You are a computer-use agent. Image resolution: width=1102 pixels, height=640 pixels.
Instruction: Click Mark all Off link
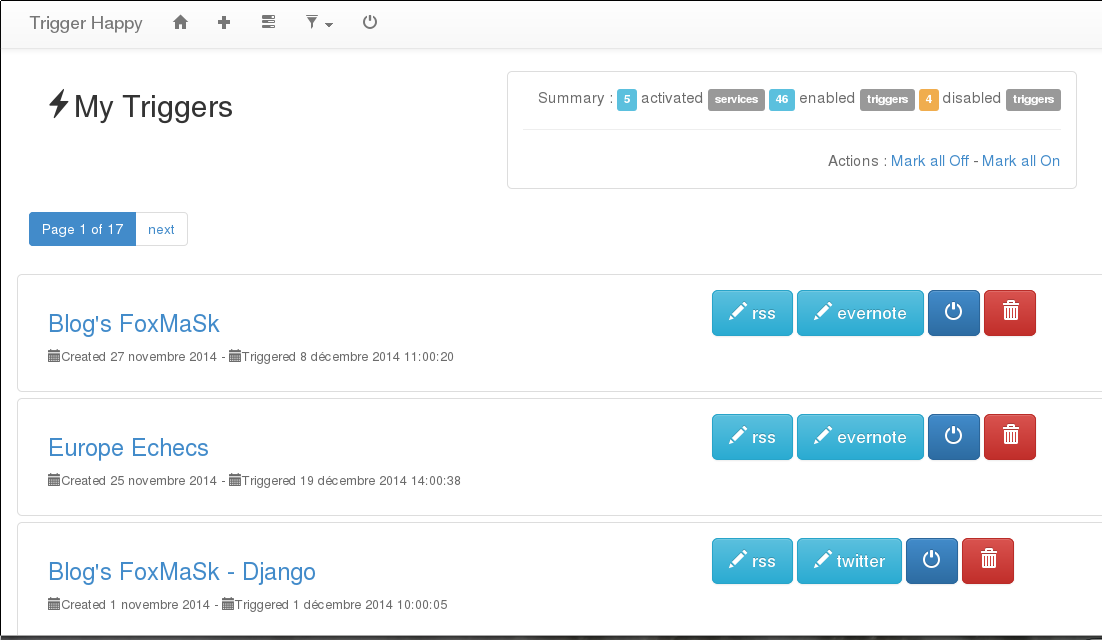930,161
